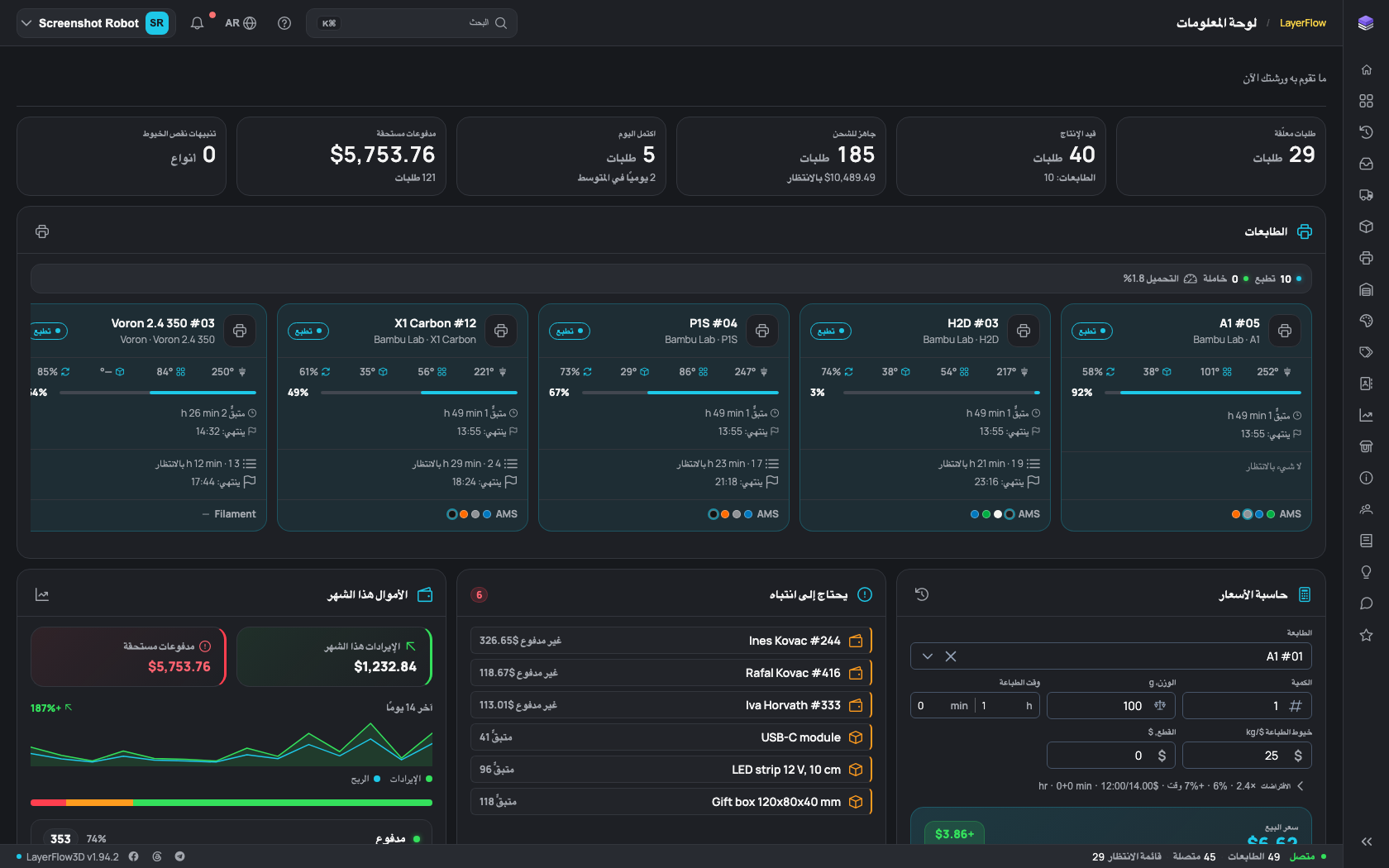This screenshot has height=868, width=1389.
Task: Open the printers icon in the sidebar
Action: (1366, 258)
